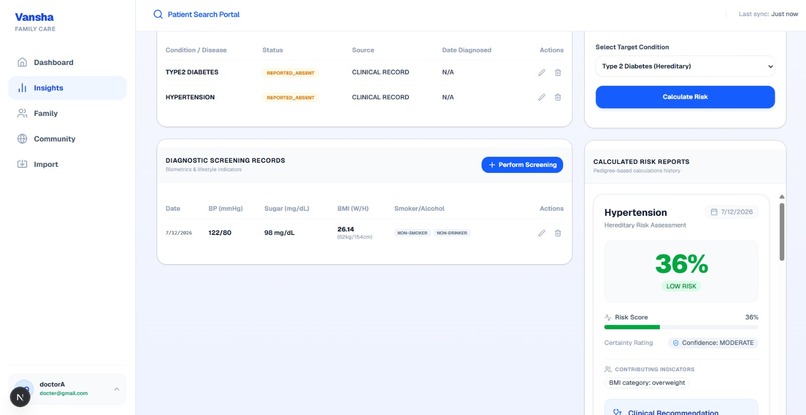
Task: Click the Hypertension report card title
Action: [635, 212]
